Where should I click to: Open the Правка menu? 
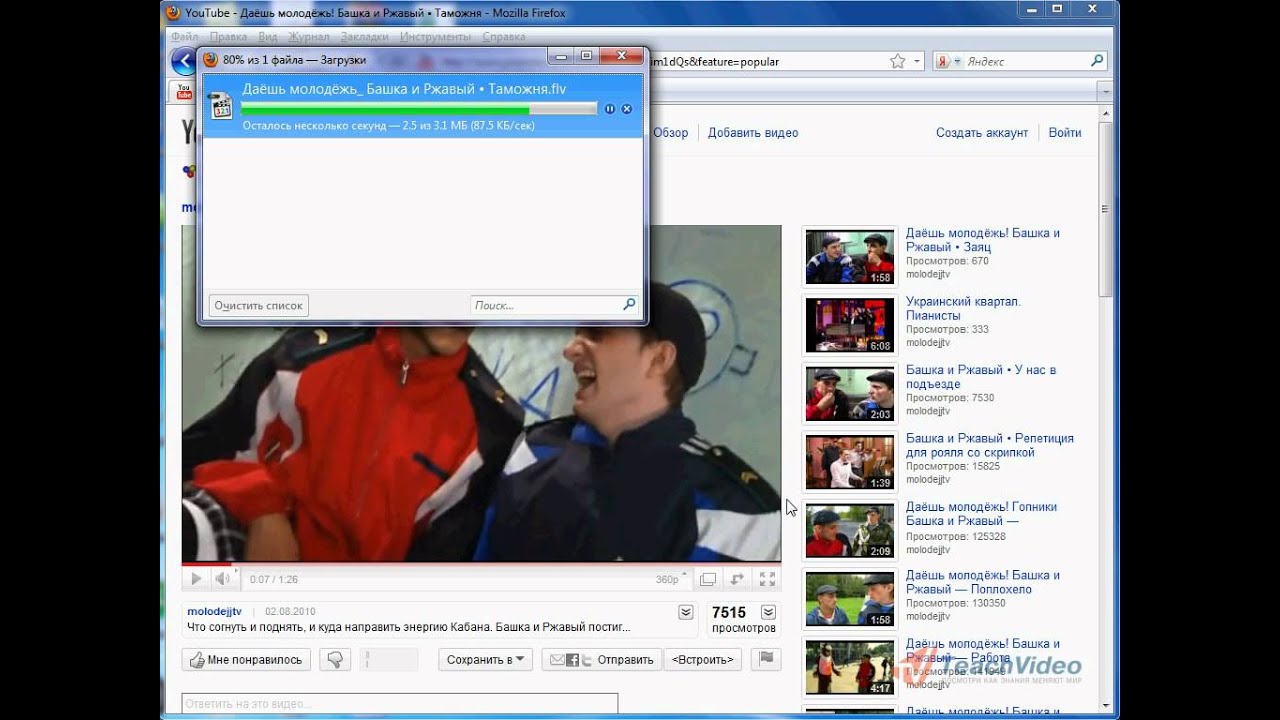[227, 37]
